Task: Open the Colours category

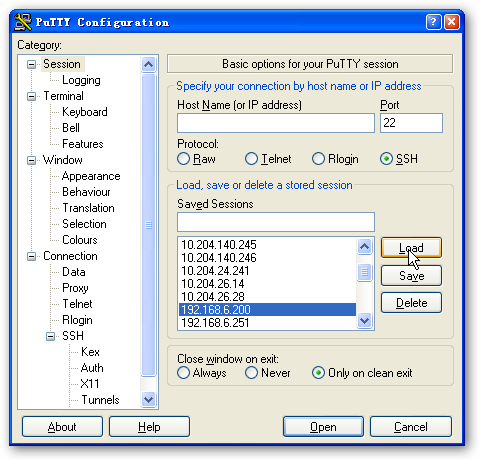Action: coord(80,240)
